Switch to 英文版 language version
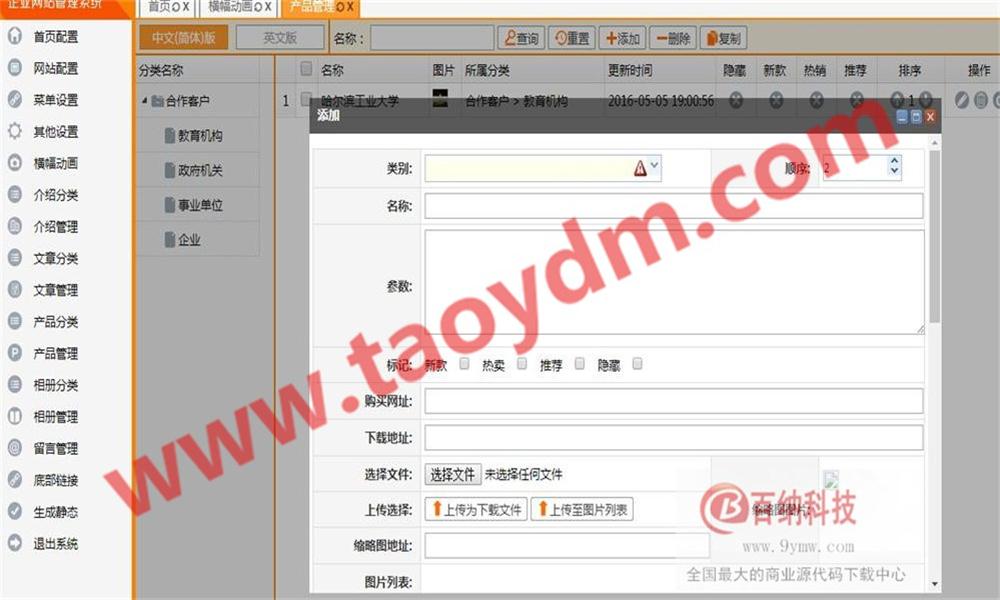This screenshot has width=1000, height=600. click(x=280, y=38)
